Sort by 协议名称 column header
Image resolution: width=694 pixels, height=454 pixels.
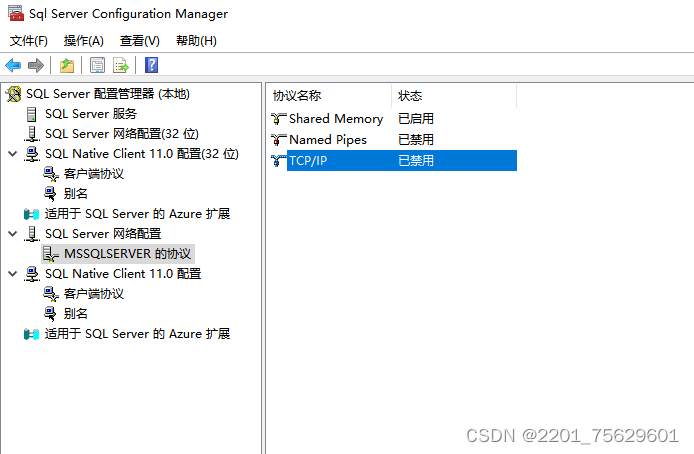coord(329,96)
